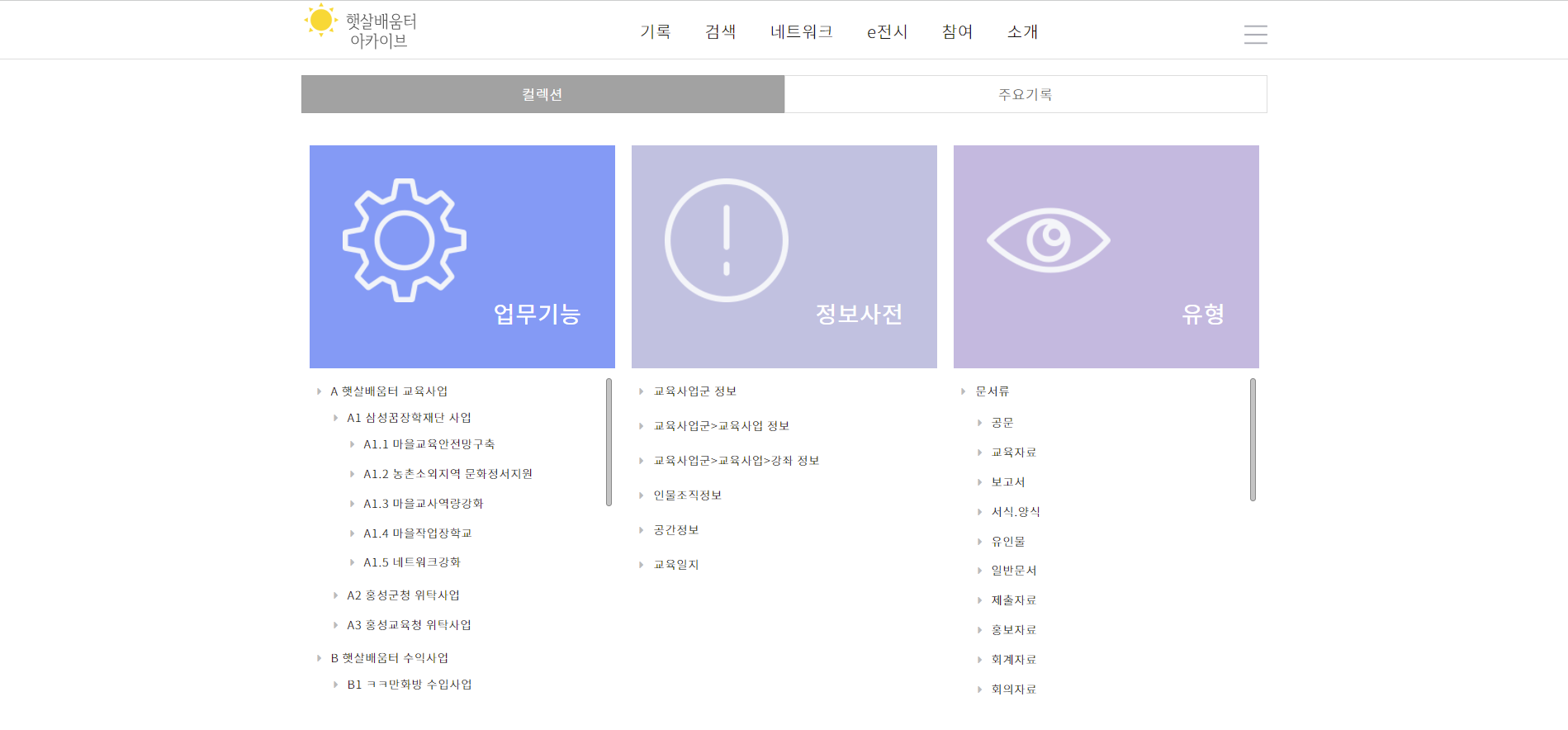Open A1.3 마을교사역량강화 item
Screen dimensions: 1568x730
click(423, 504)
